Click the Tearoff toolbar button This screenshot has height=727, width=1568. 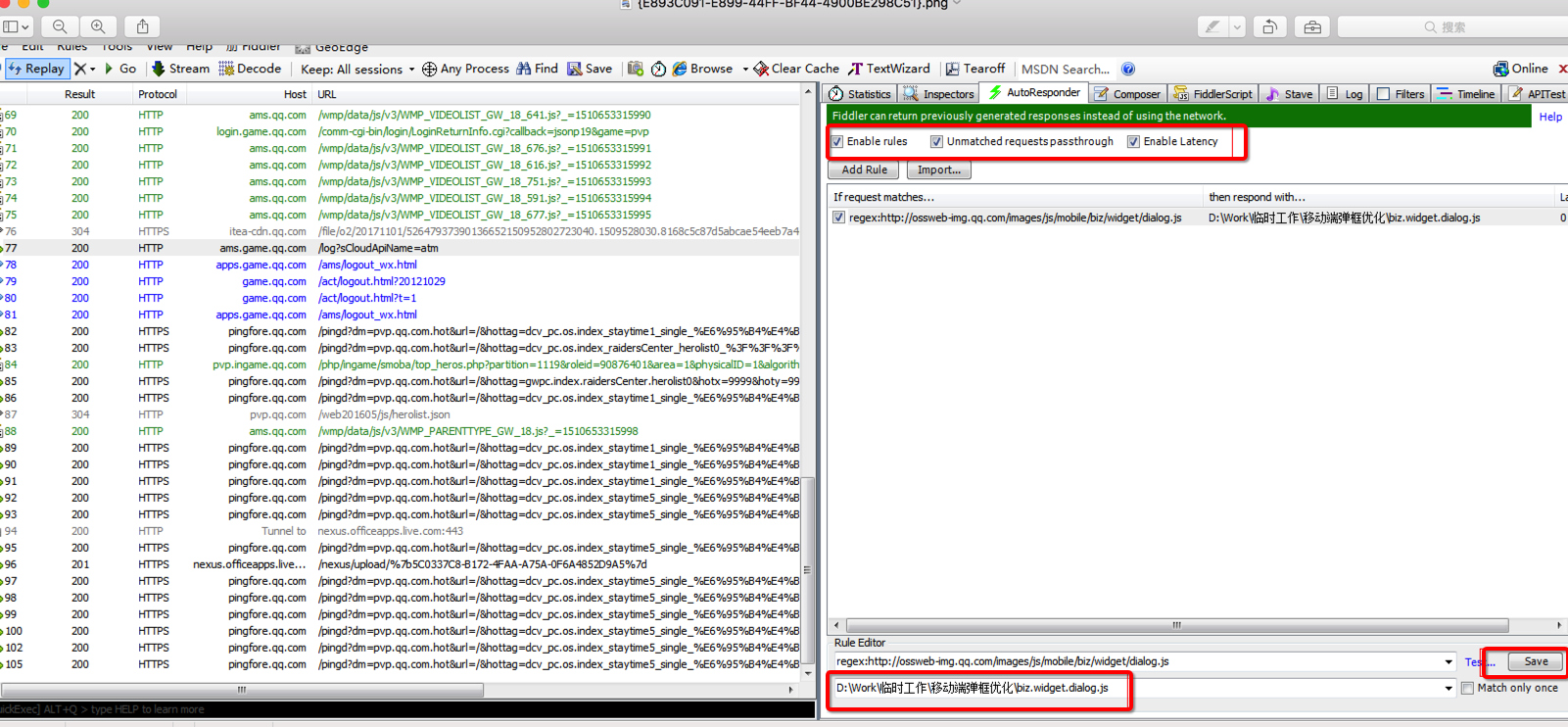[975, 69]
